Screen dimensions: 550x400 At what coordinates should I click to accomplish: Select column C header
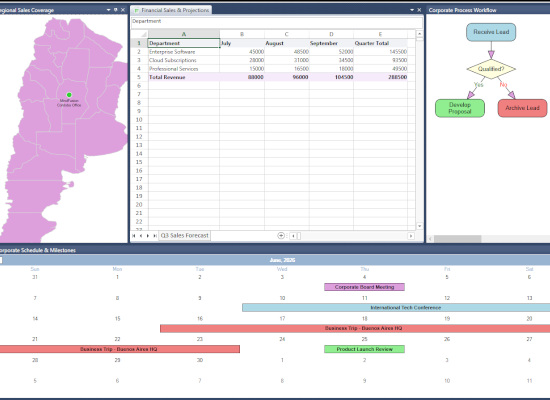tap(287, 34)
